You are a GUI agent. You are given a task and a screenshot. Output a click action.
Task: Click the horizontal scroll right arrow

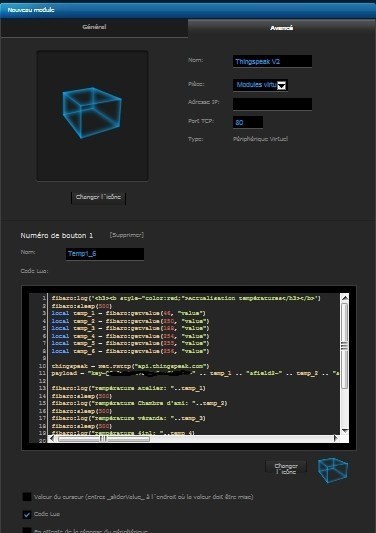336,439
